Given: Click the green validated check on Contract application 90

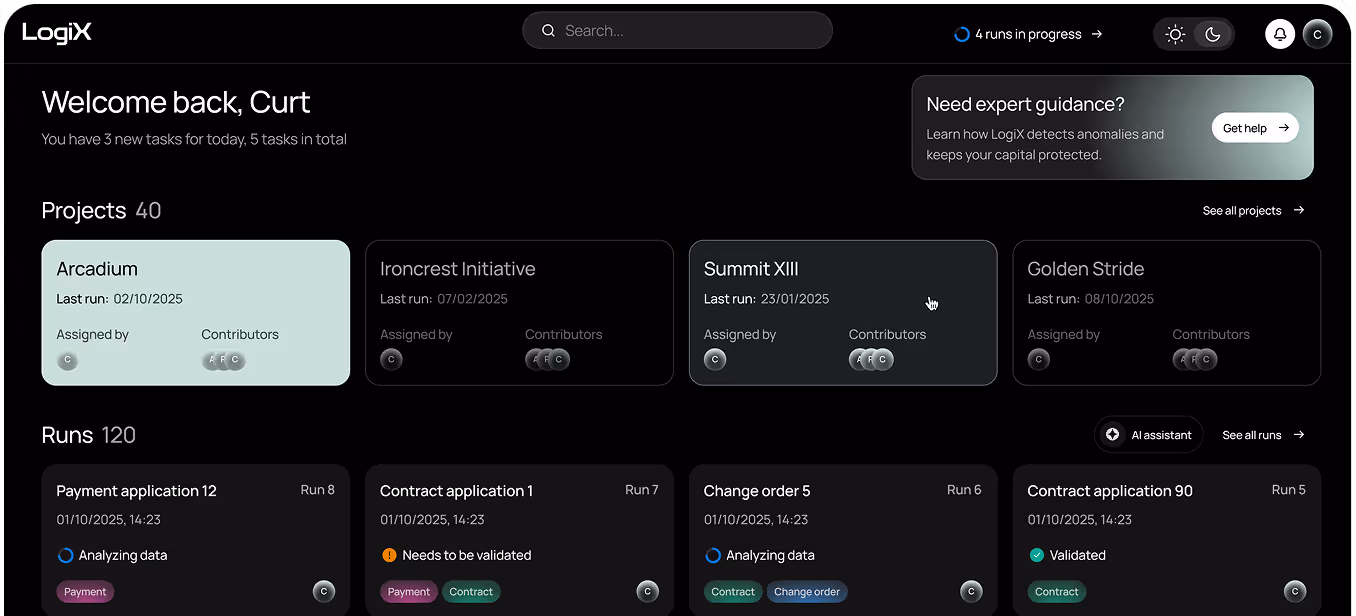Looking at the screenshot, I should pyautogui.click(x=1037, y=554).
